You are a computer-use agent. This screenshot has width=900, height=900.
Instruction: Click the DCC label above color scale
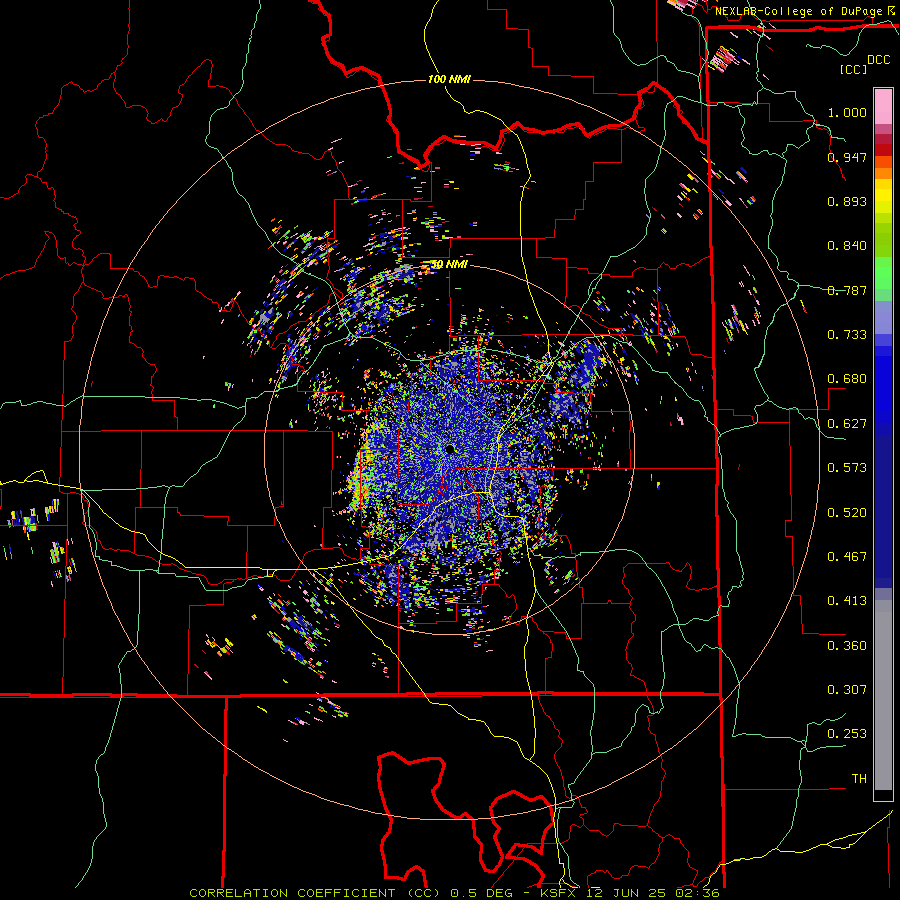[x=879, y=60]
